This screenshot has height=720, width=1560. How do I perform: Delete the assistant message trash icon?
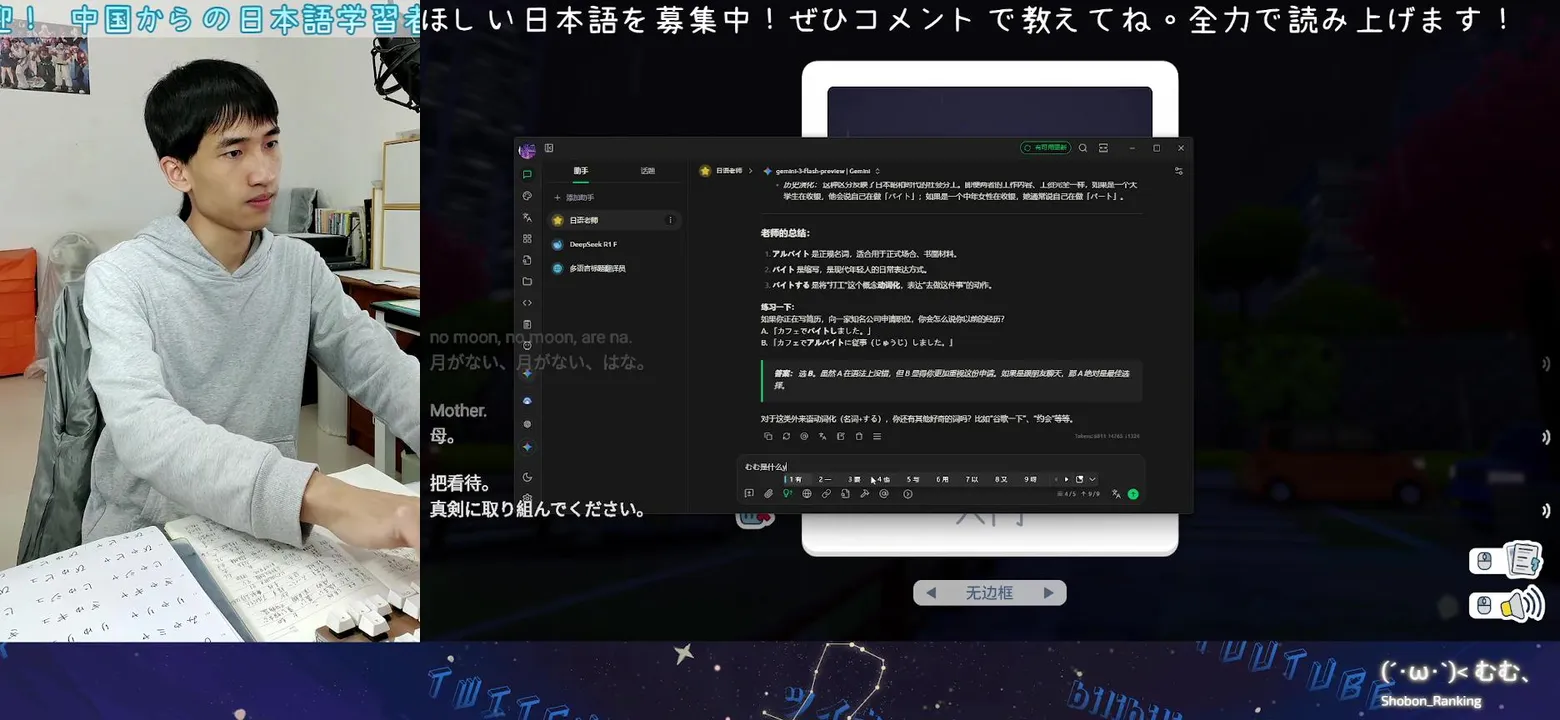[x=859, y=436]
